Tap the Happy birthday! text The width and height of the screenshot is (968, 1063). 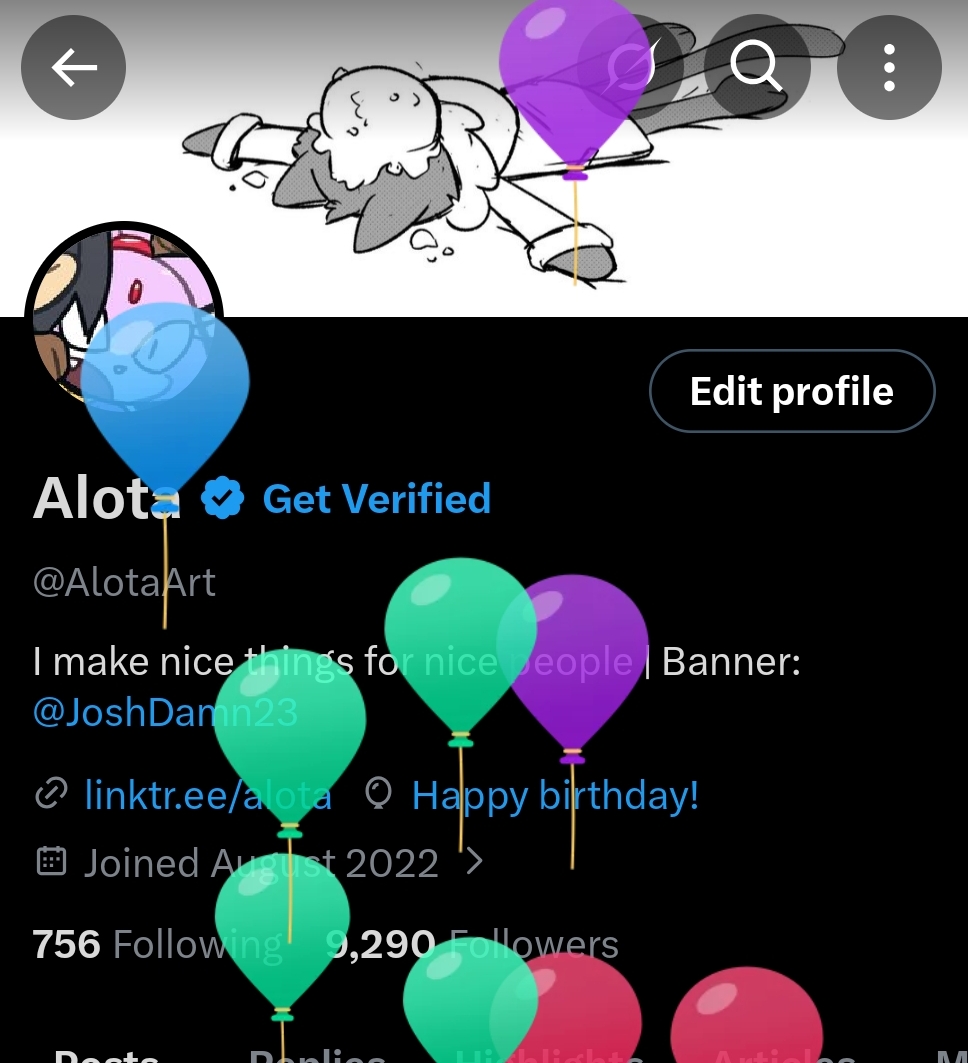click(x=555, y=795)
